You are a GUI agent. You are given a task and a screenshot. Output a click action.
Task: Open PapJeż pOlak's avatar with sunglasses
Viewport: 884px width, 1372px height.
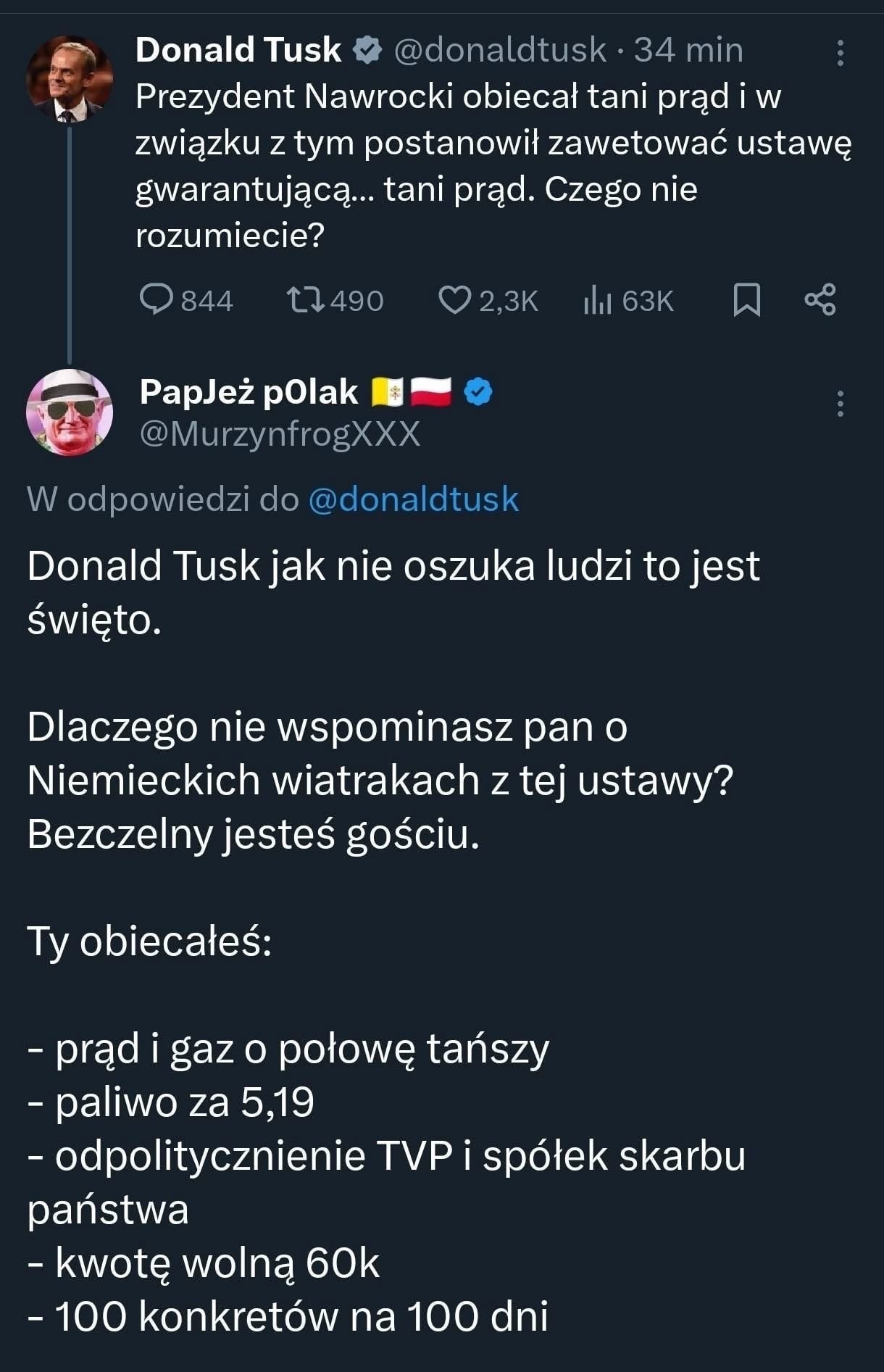tap(70, 412)
